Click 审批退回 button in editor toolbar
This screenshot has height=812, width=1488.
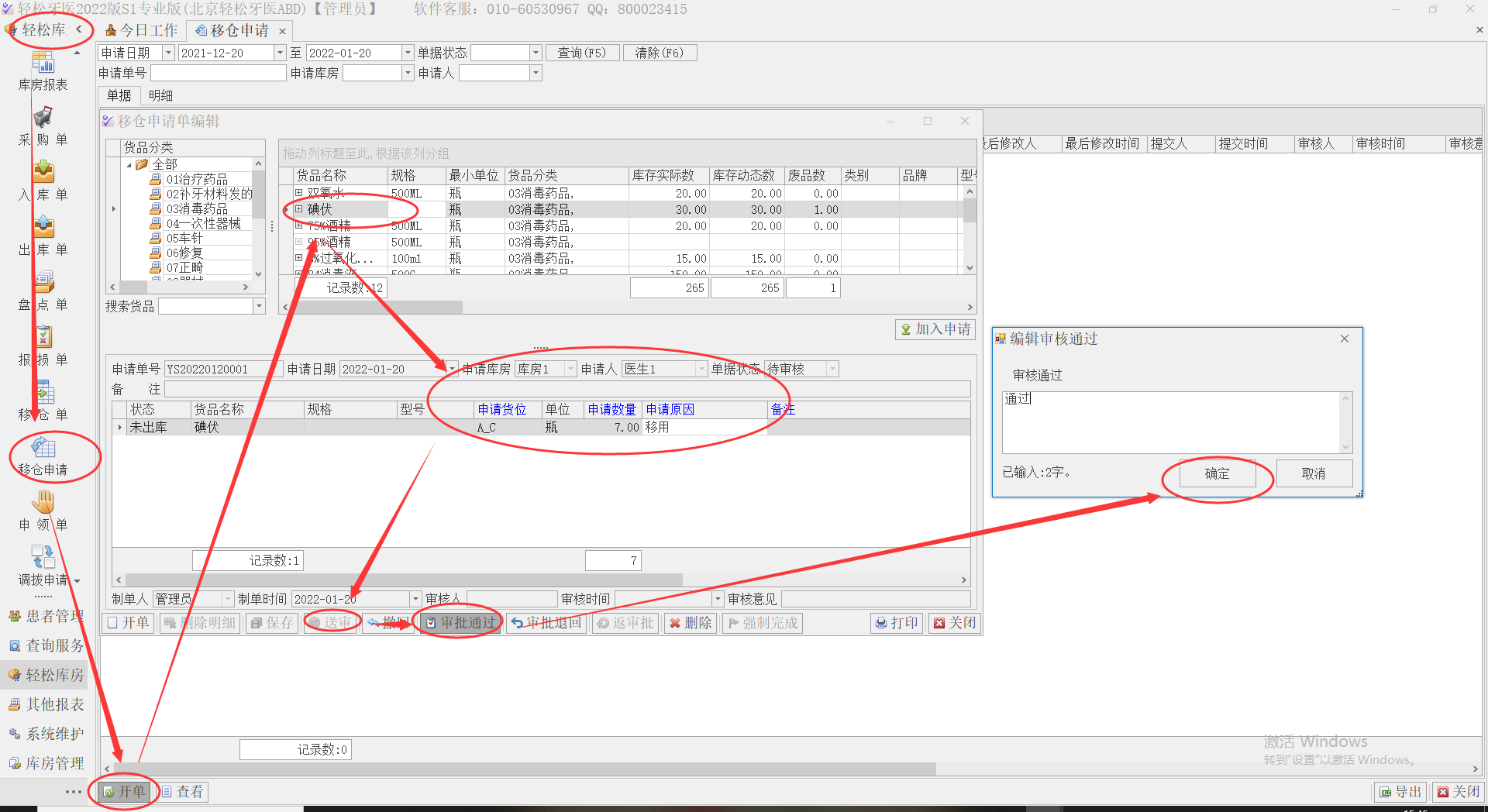coord(546,623)
